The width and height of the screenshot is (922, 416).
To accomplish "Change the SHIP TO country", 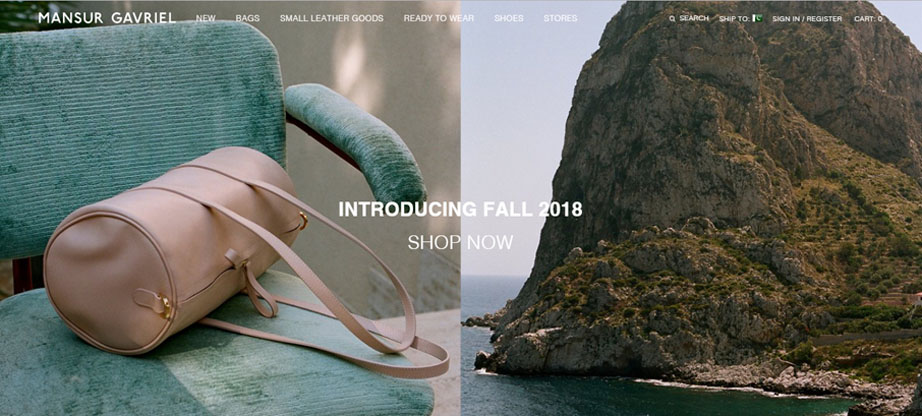I will tap(740, 19).
